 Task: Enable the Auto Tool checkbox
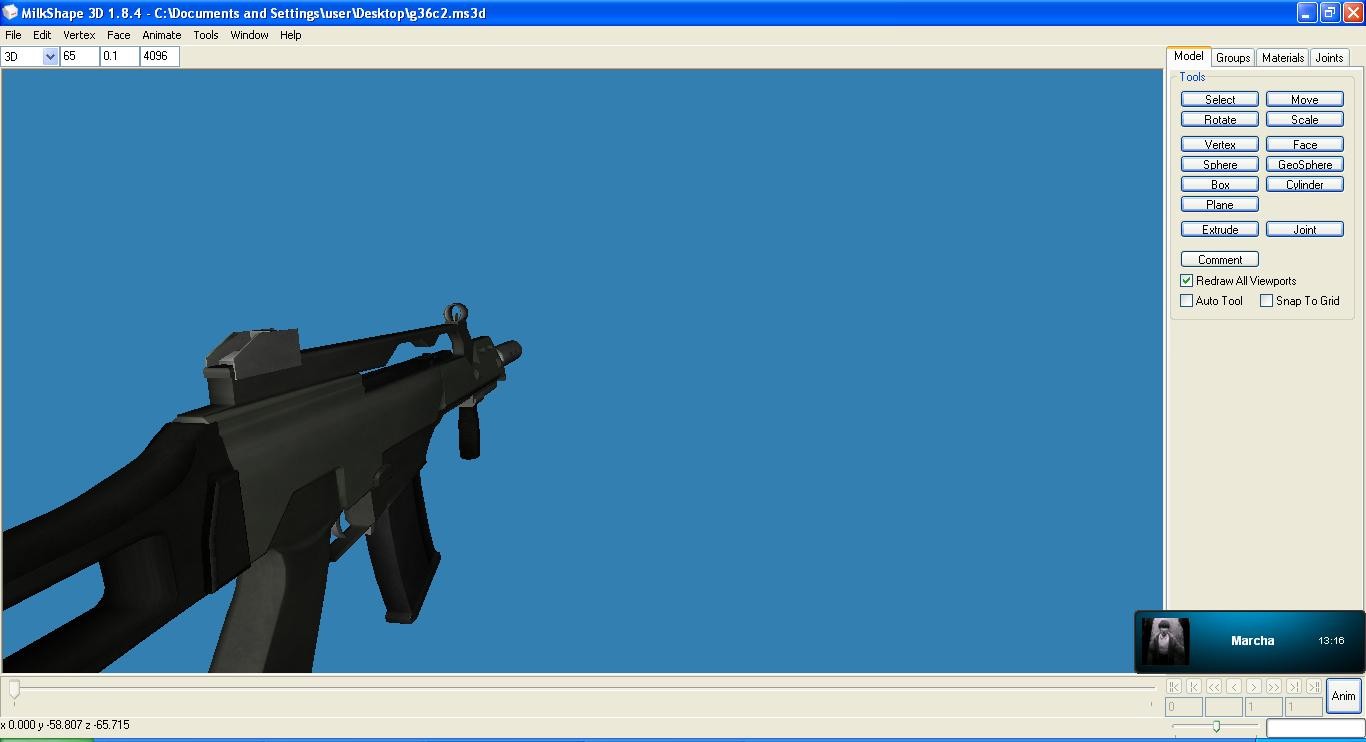click(x=1187, y=301)
